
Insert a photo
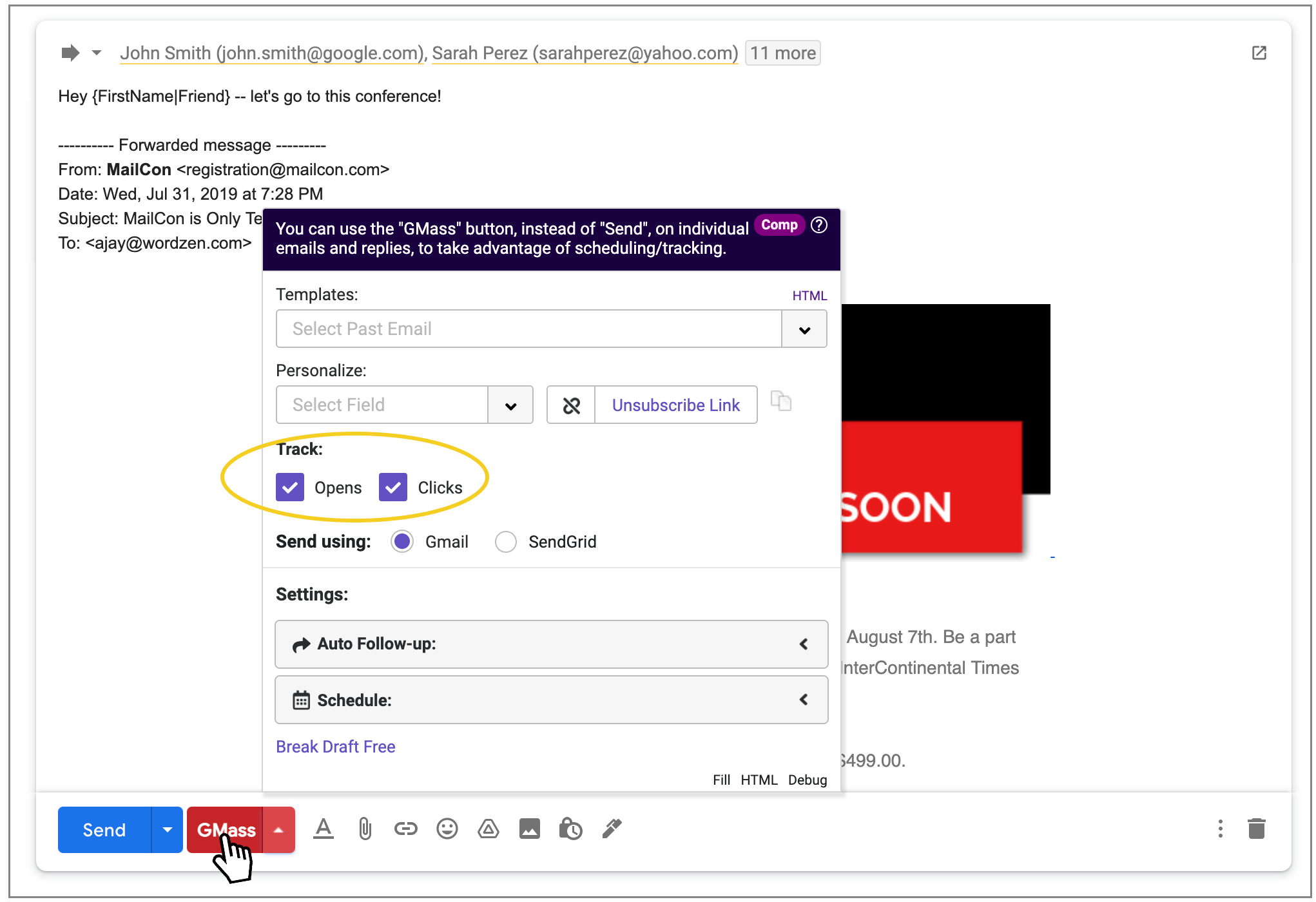pos(530,829)
